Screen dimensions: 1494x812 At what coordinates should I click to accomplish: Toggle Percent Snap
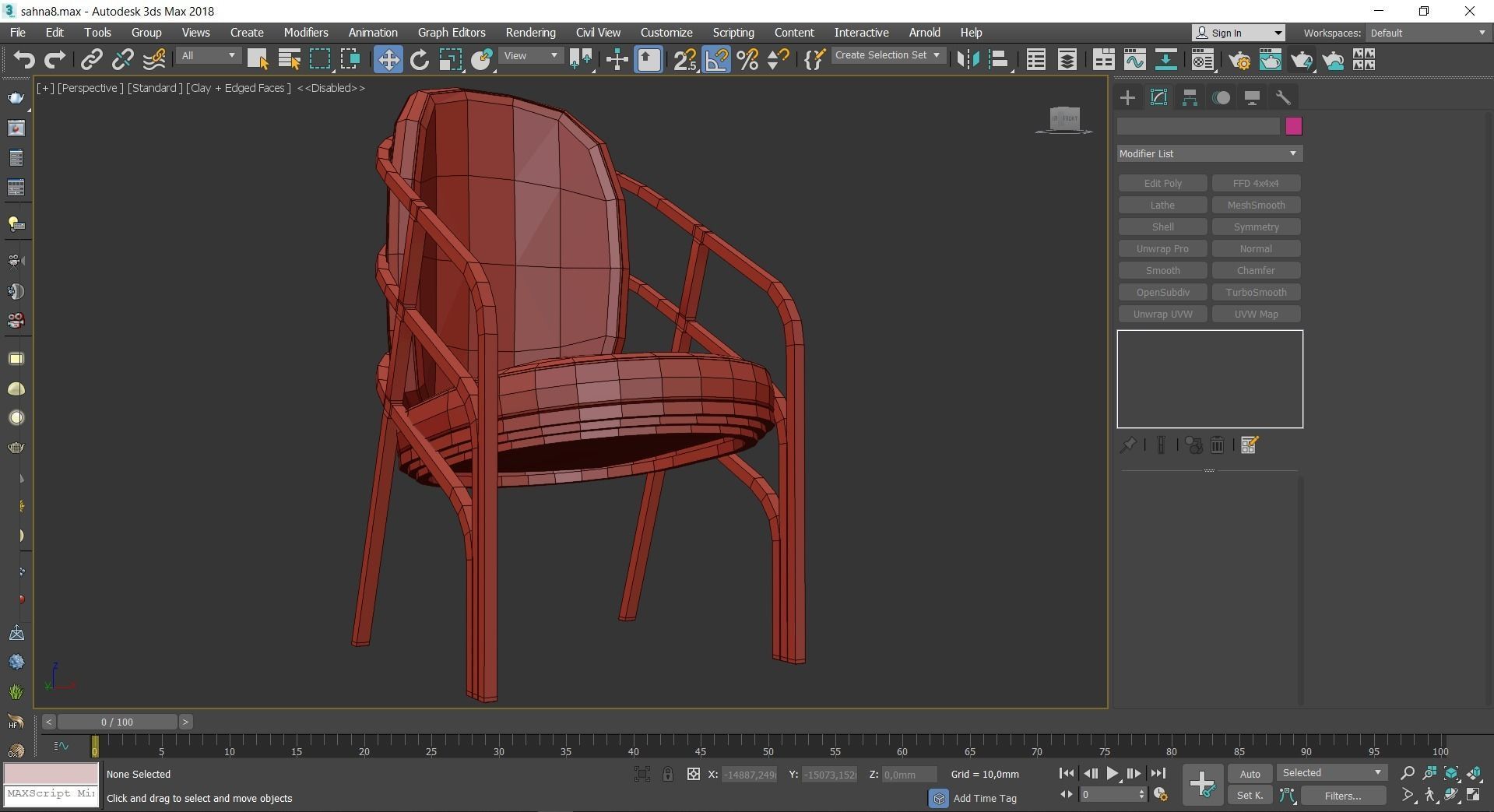click(747, 59)
